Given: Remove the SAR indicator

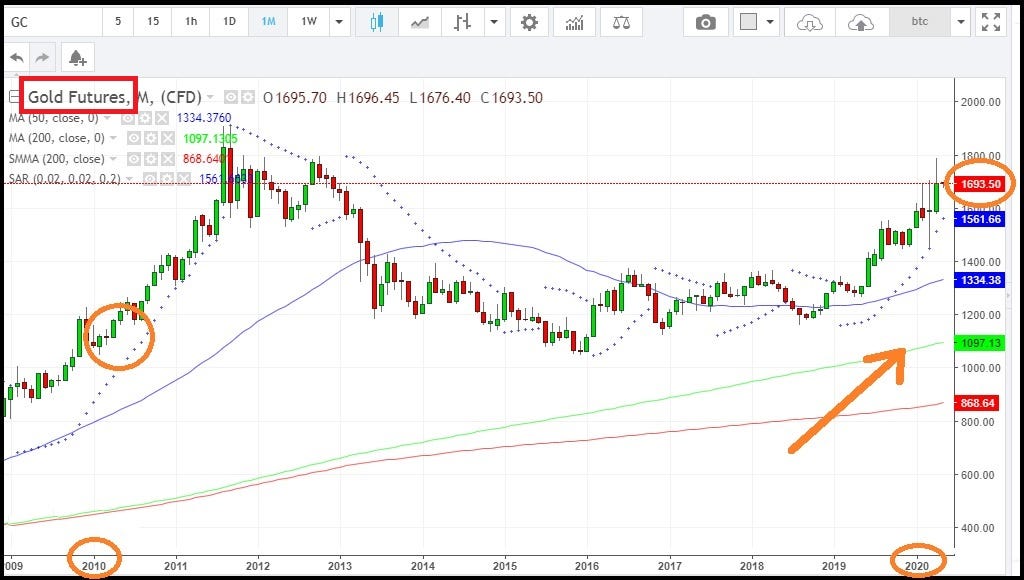Looking at the screenshot, I should coord(184,178).
